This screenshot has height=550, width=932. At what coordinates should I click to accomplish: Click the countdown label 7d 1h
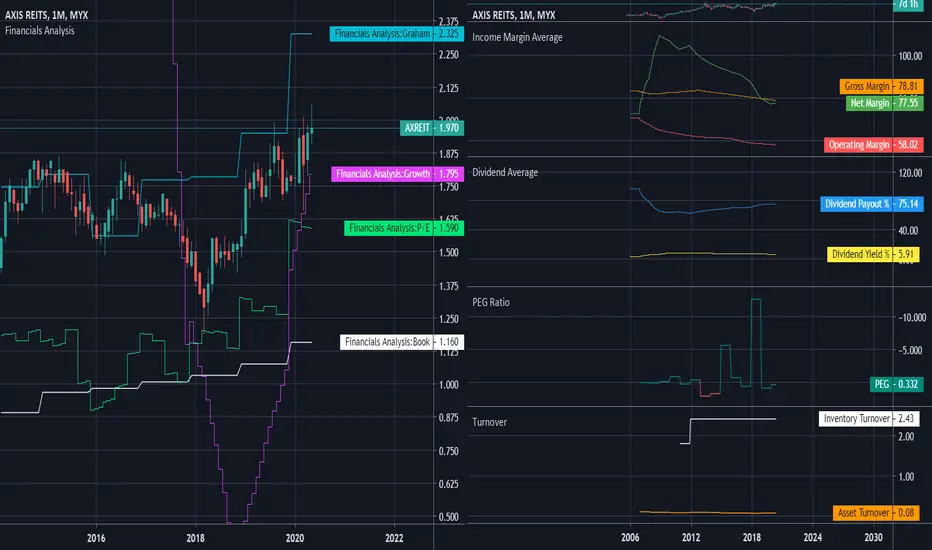pos(908,4)
